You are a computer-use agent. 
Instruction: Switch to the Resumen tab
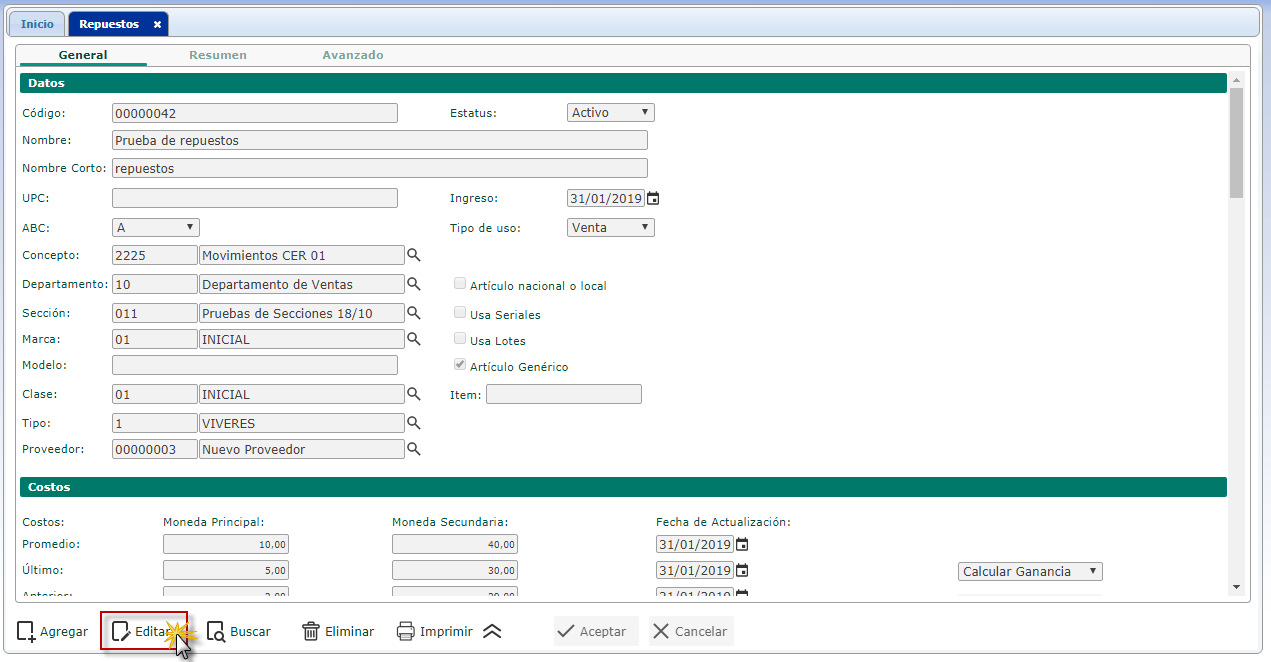coord(218,55)
